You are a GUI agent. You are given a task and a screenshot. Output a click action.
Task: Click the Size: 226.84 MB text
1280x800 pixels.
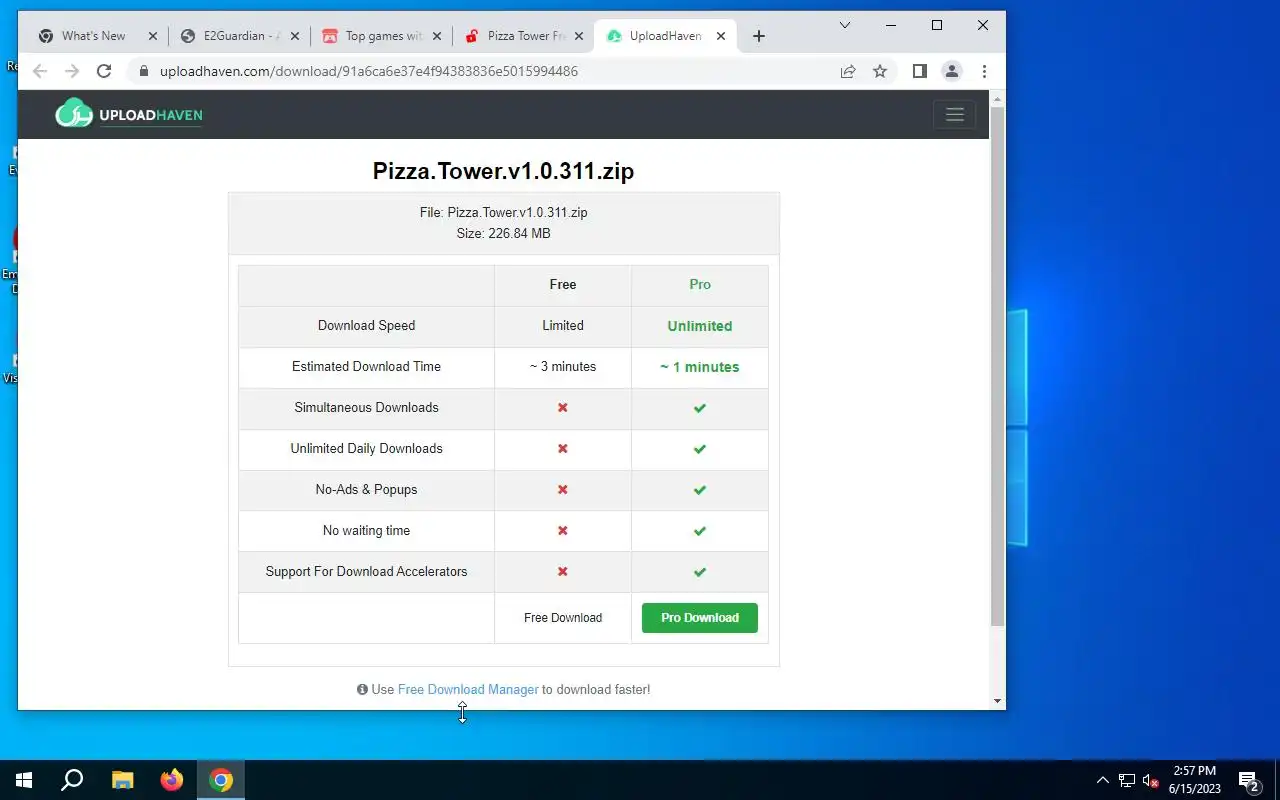pos(503,233)
